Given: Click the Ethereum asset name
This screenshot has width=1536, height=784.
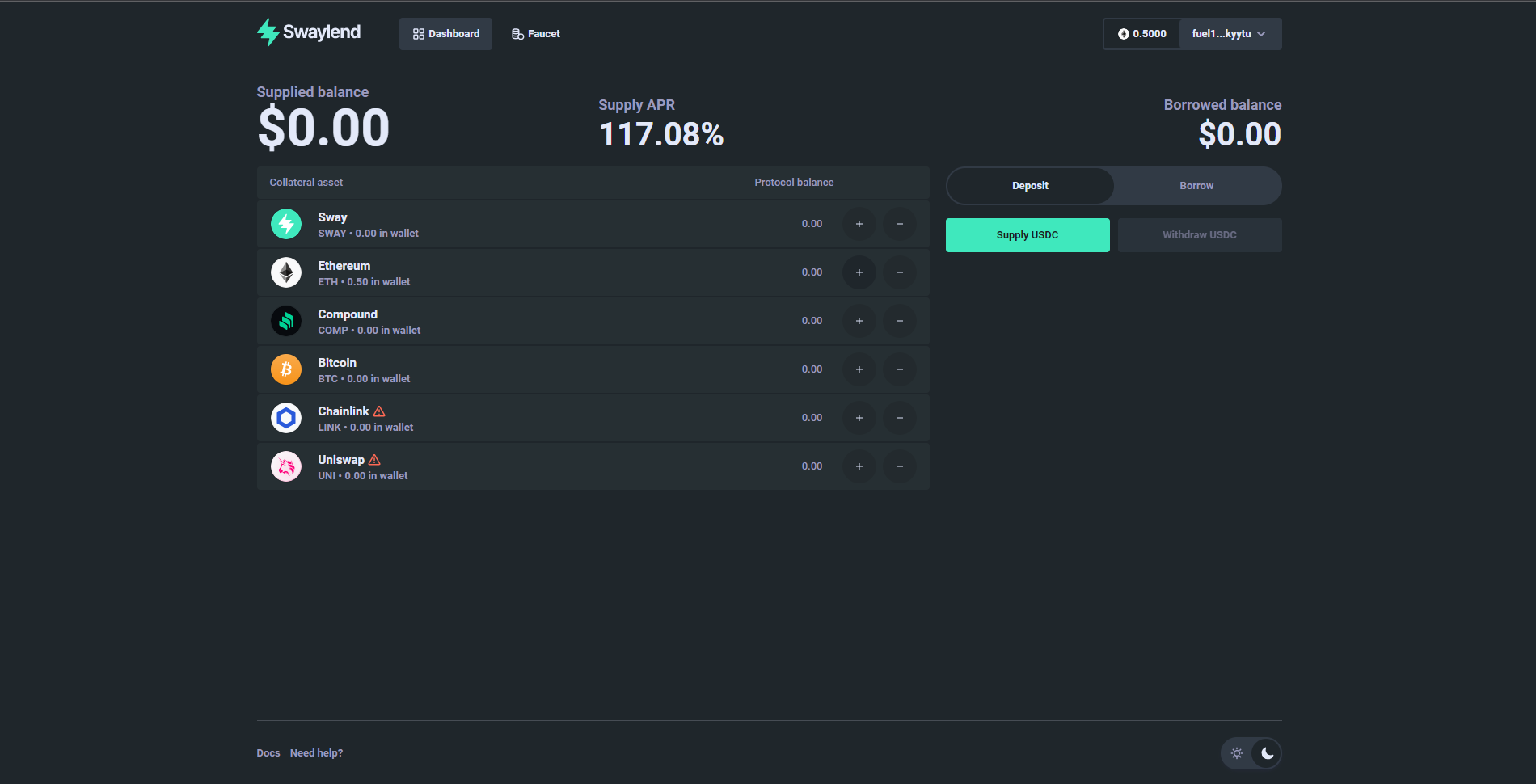Looking at the screenshot, I should [344, 266].
